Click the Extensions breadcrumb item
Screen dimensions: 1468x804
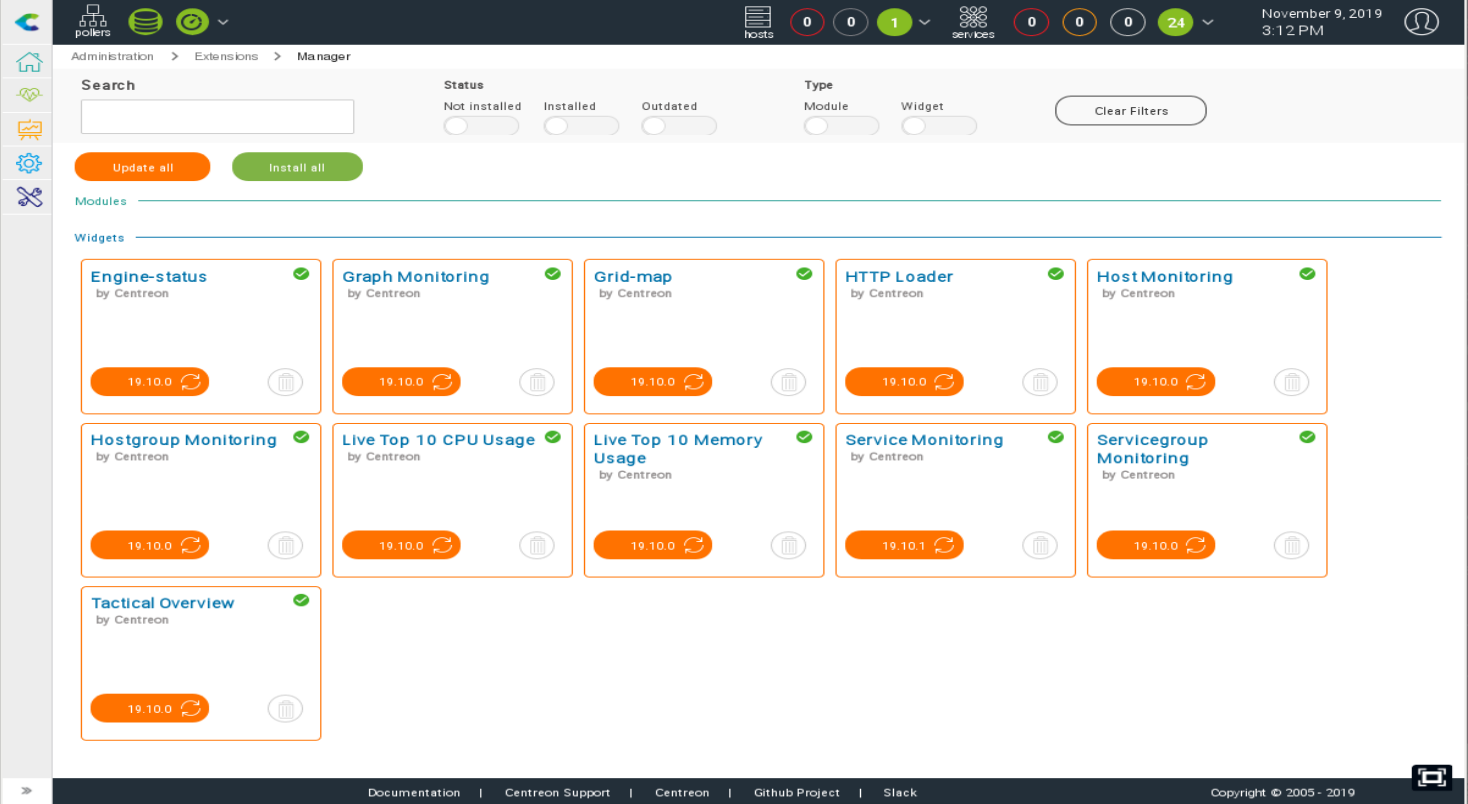click(226, 57)
